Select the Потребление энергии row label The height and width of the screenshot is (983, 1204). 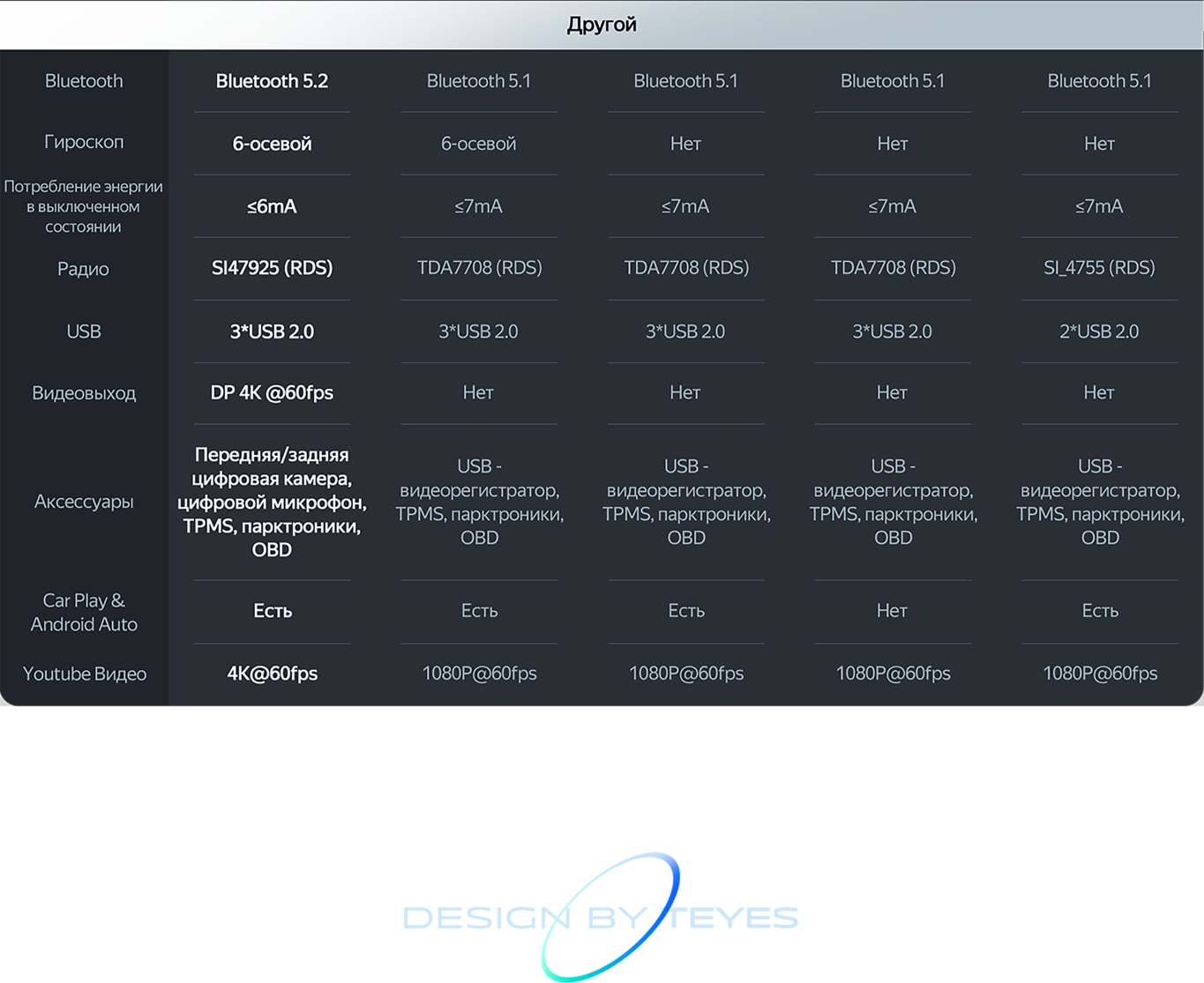coord(84,206)
